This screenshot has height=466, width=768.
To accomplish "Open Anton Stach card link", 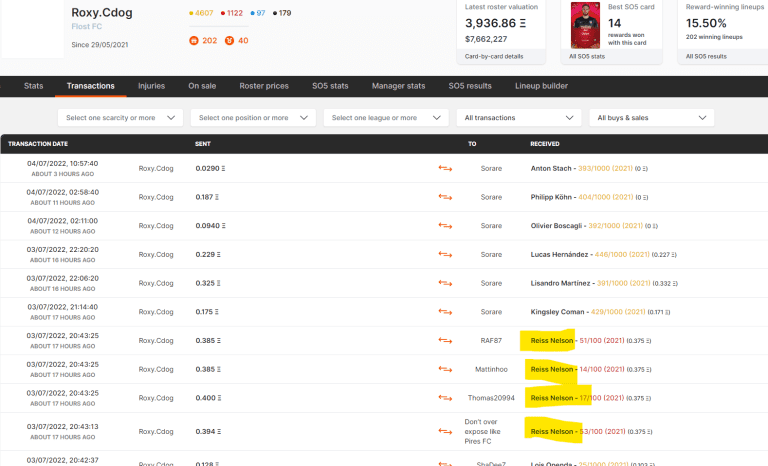I will coord(582,169).
